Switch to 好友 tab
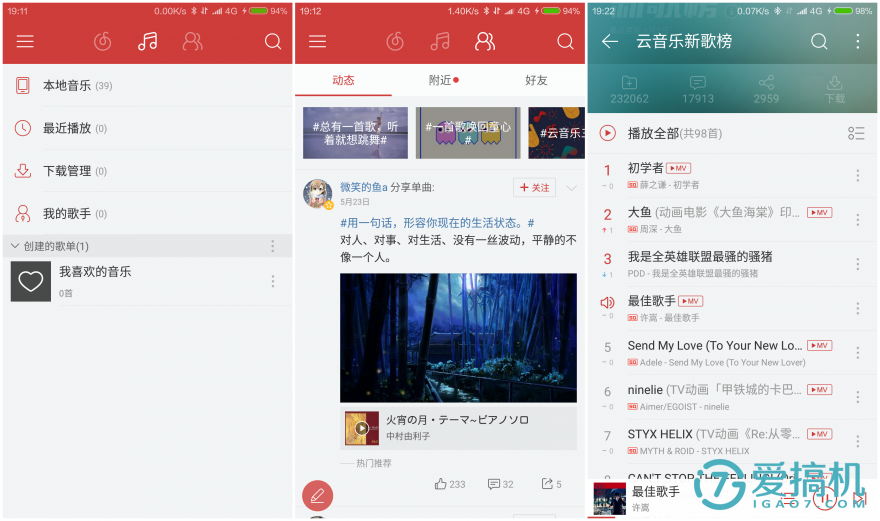 536,80
